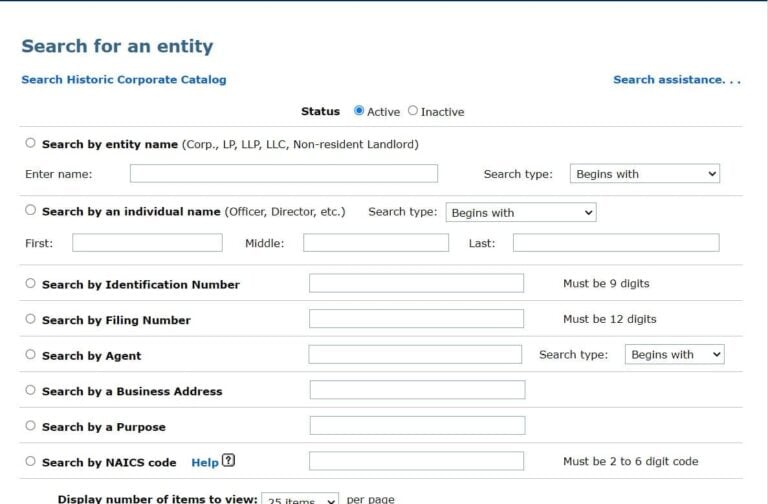
Task: Focus the Last name input field
Action: pos(615,243)
